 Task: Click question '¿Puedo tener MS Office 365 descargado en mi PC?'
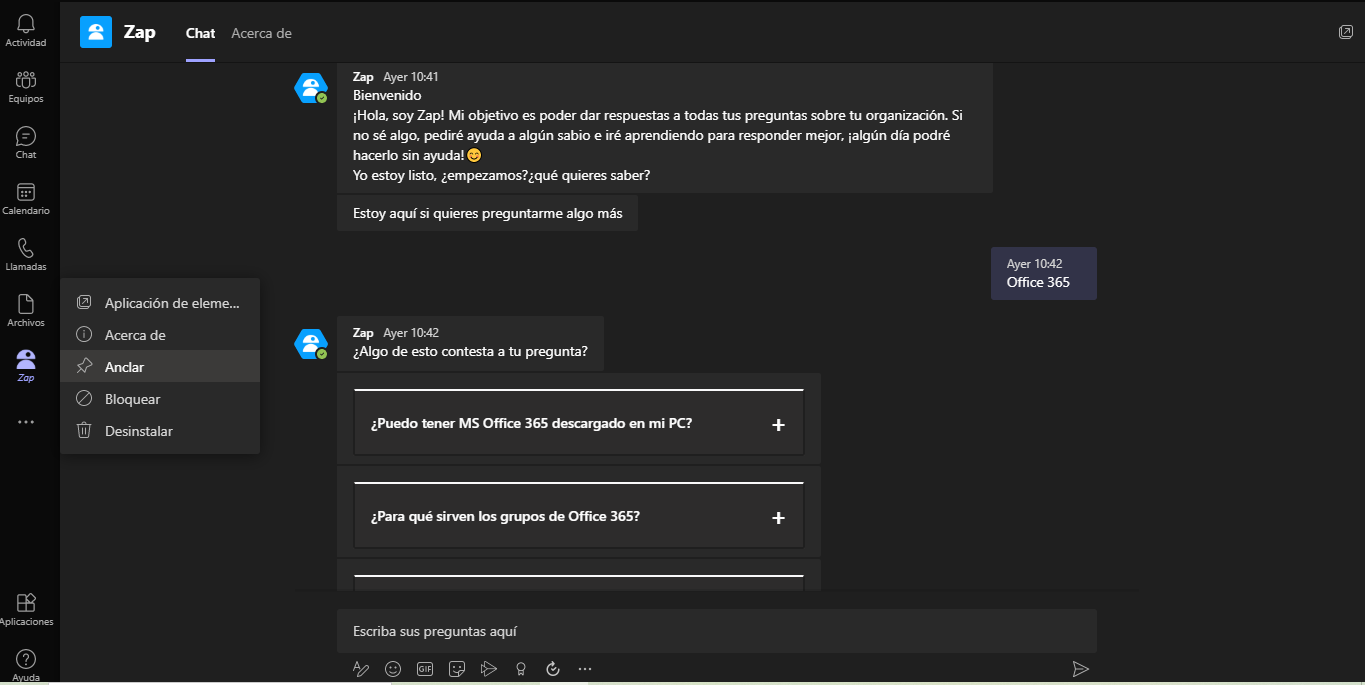532,423
